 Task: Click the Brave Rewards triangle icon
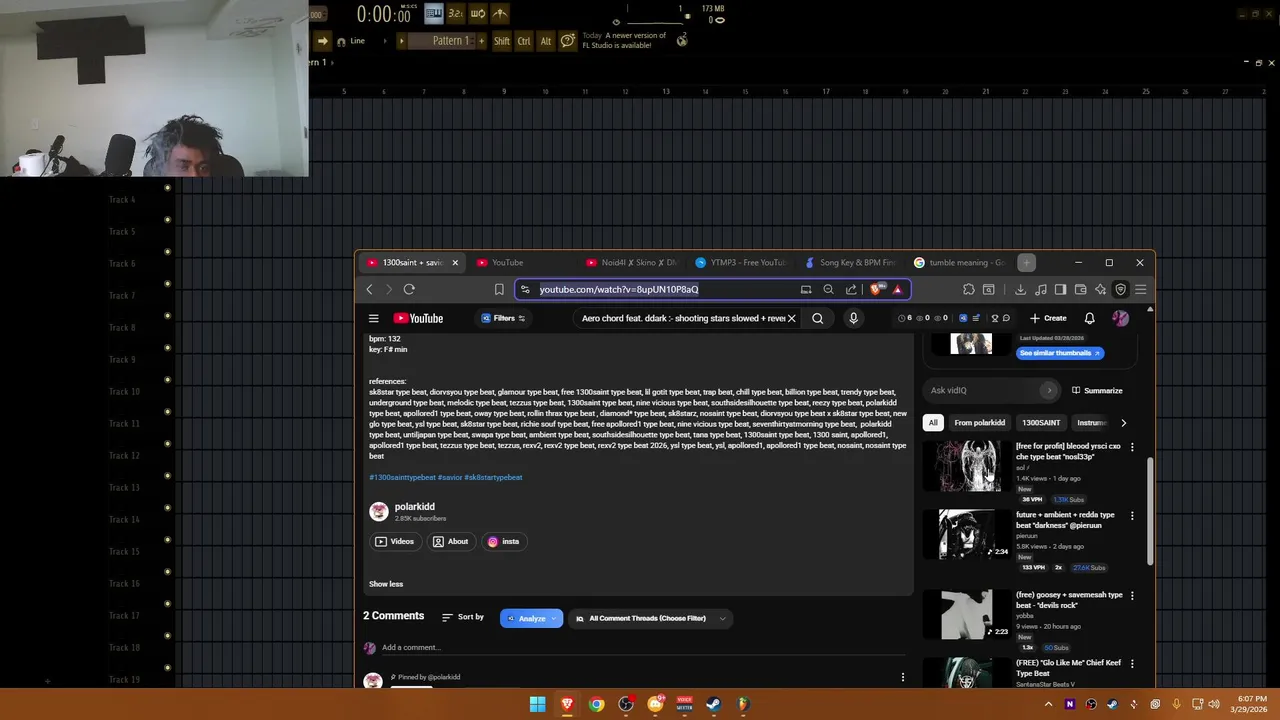(897, 289)
